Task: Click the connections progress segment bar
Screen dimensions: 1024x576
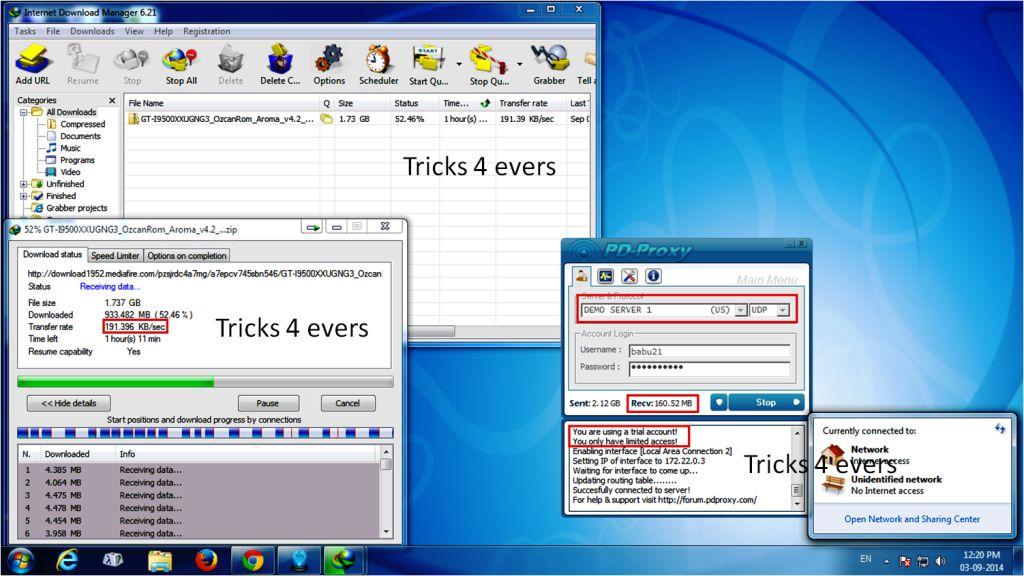Action: (205, 432)
